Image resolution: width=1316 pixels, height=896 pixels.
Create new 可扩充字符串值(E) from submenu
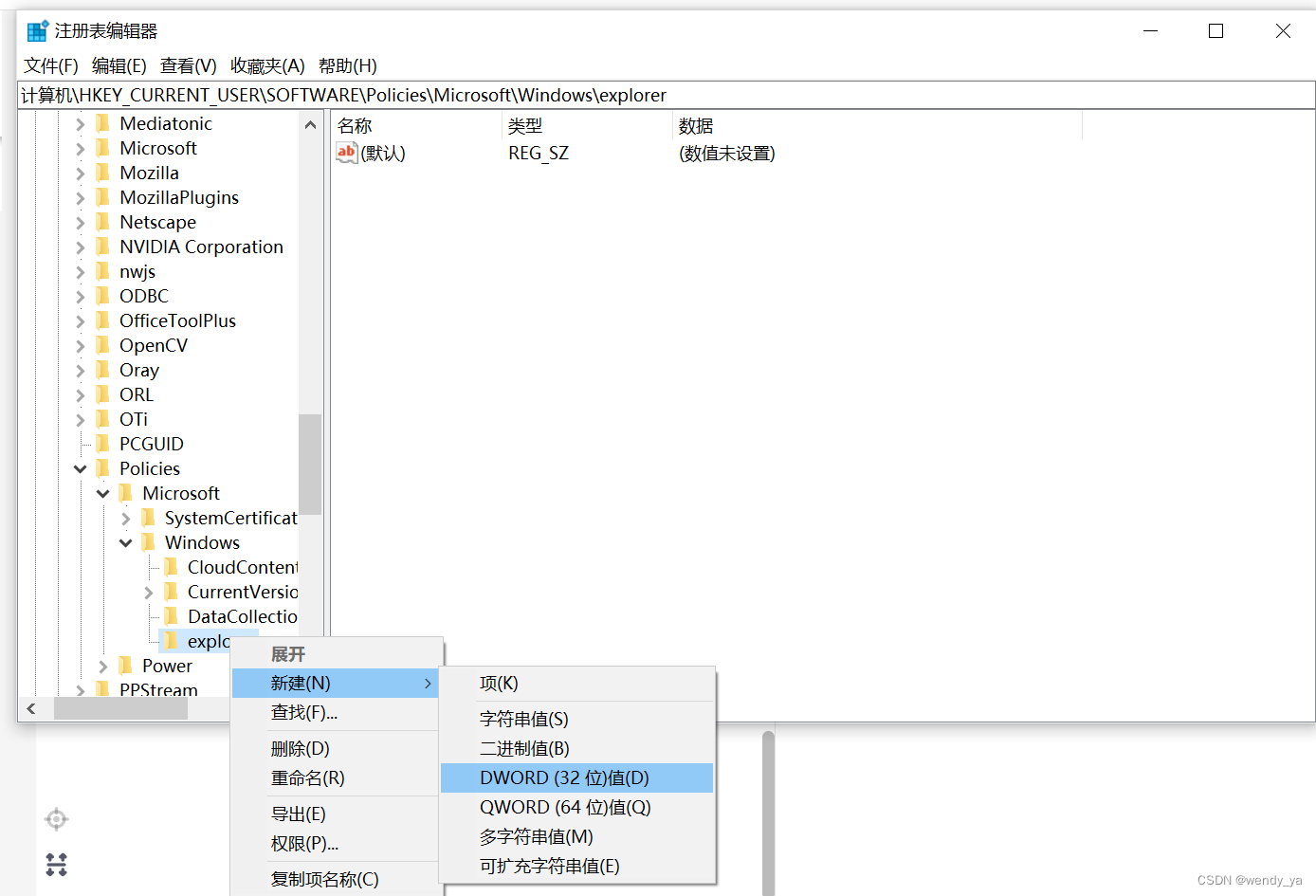577,867
